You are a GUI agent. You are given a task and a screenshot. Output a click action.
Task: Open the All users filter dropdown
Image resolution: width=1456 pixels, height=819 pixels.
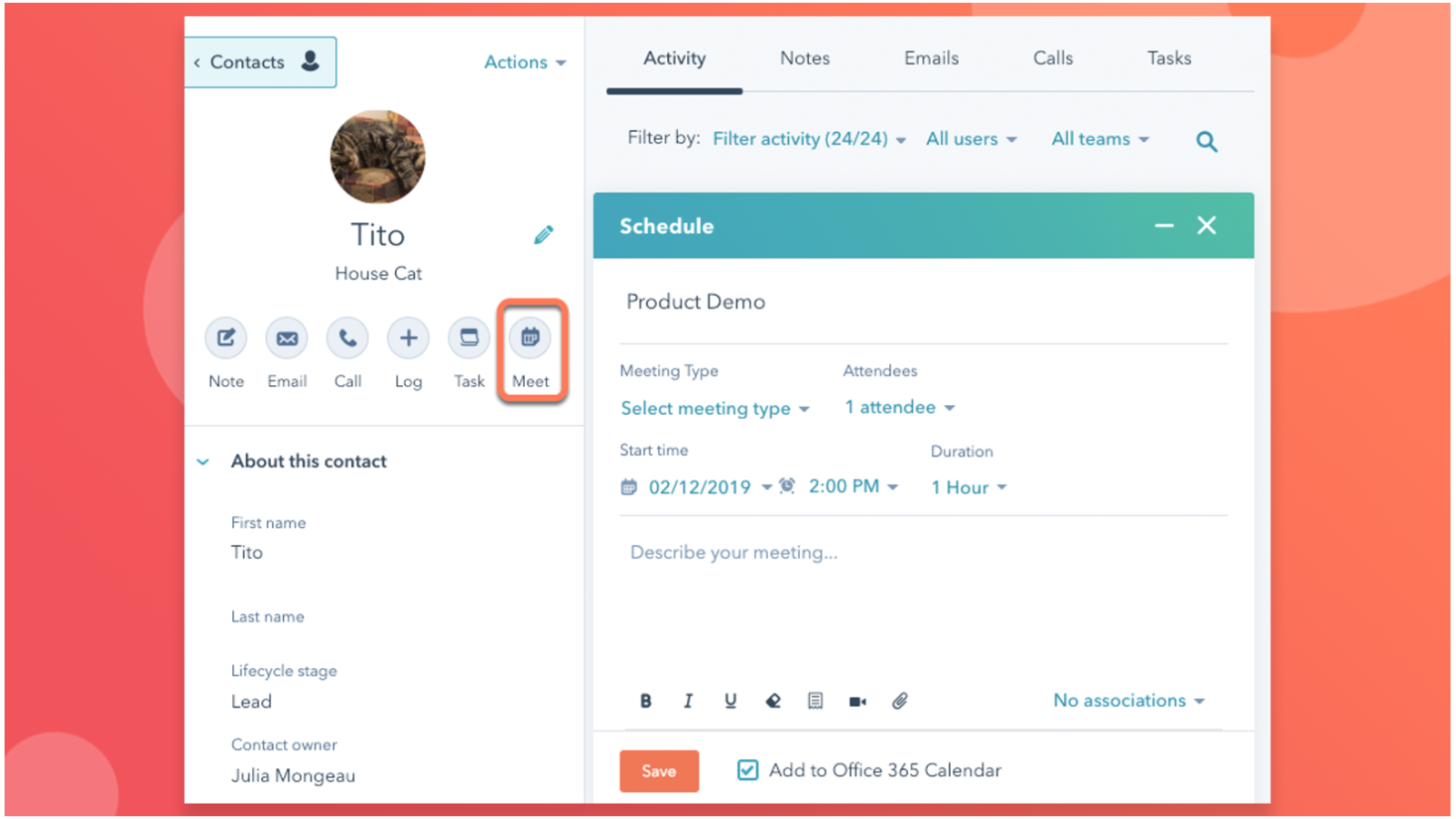971,139
